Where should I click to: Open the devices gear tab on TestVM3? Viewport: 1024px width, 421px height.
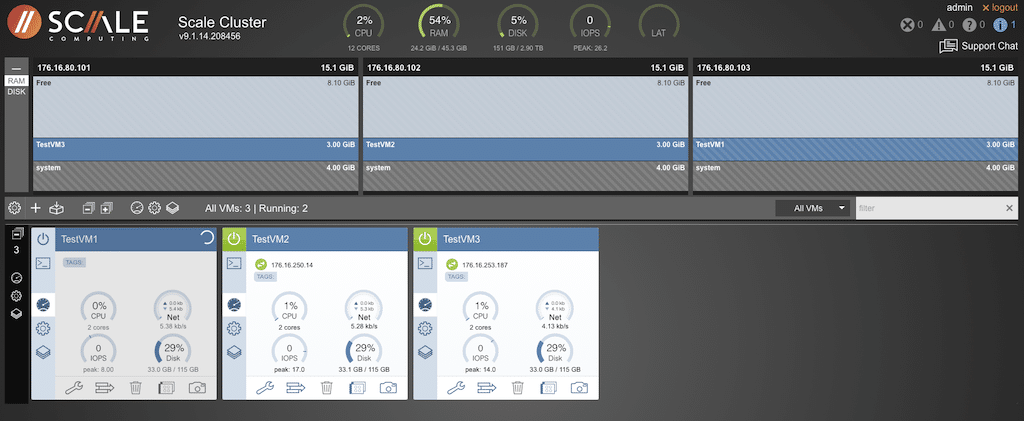[425, 328]
